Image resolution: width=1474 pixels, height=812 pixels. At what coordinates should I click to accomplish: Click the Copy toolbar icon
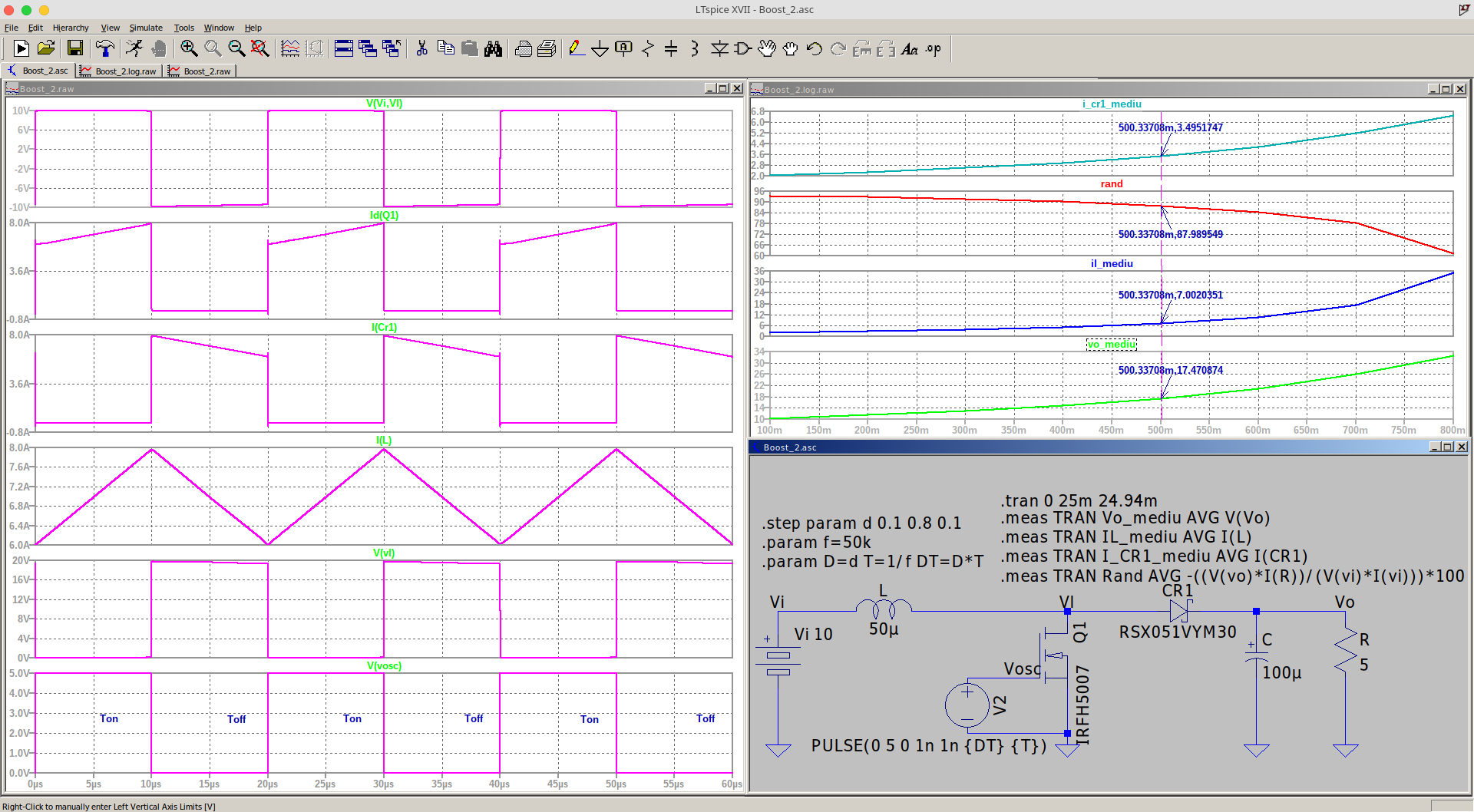coord(445,49)
